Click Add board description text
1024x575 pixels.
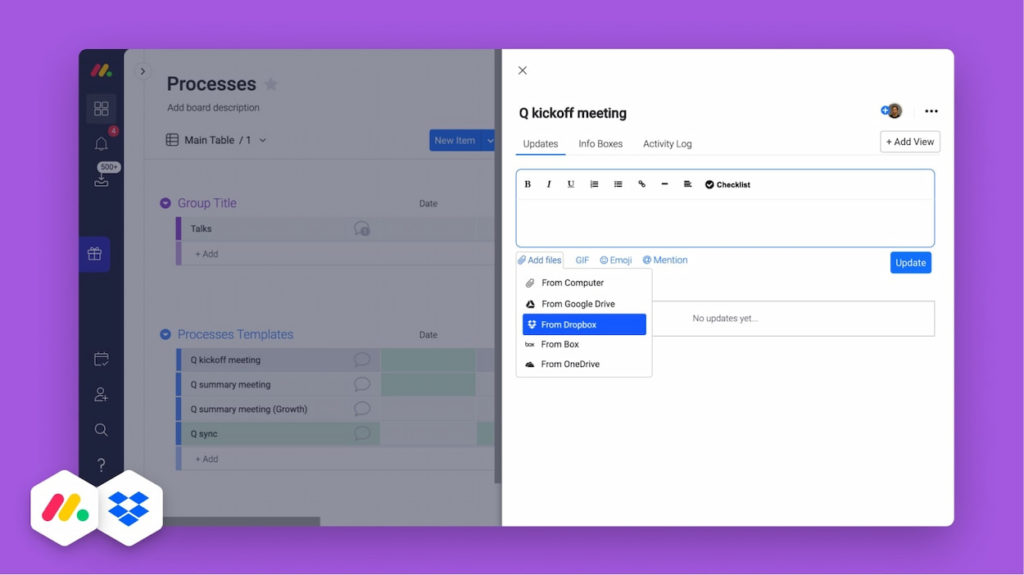213,108
